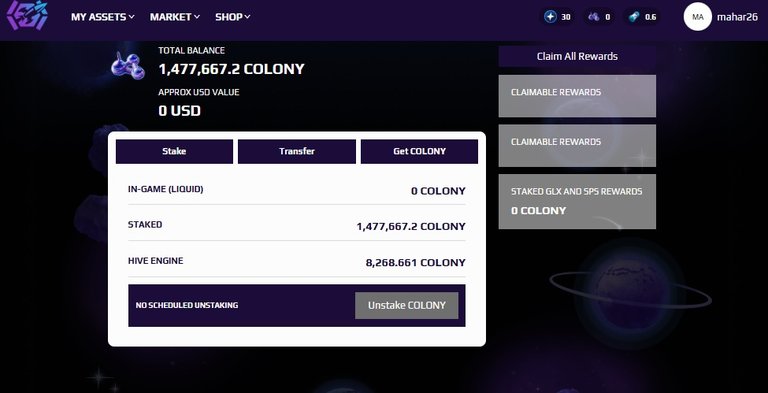This screenshot has width=768, height=393.
Task: Open the MARKET dropdown menu
Action: coord(175,17)
